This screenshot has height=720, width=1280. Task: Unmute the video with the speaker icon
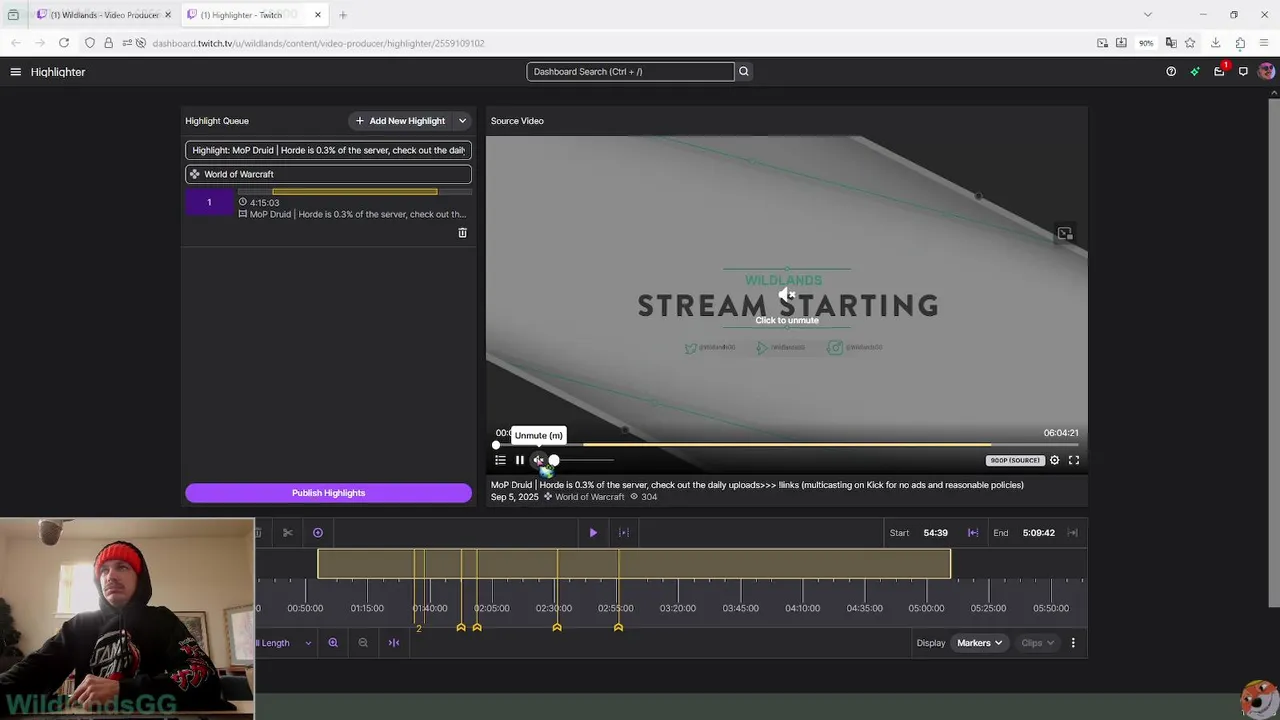(538, 460)
